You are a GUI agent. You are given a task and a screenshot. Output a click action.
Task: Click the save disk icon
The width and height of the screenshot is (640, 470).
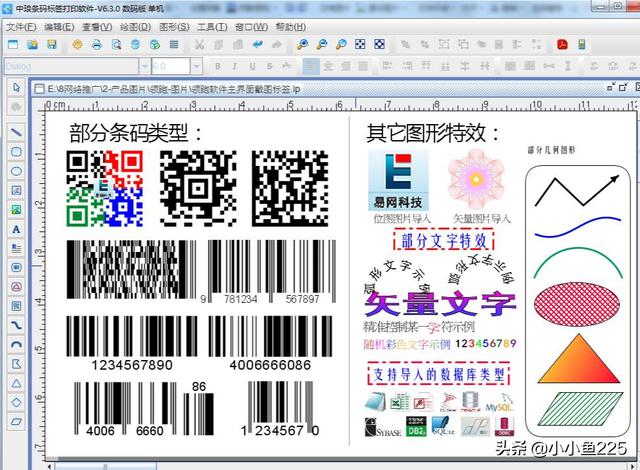point(51,45)
